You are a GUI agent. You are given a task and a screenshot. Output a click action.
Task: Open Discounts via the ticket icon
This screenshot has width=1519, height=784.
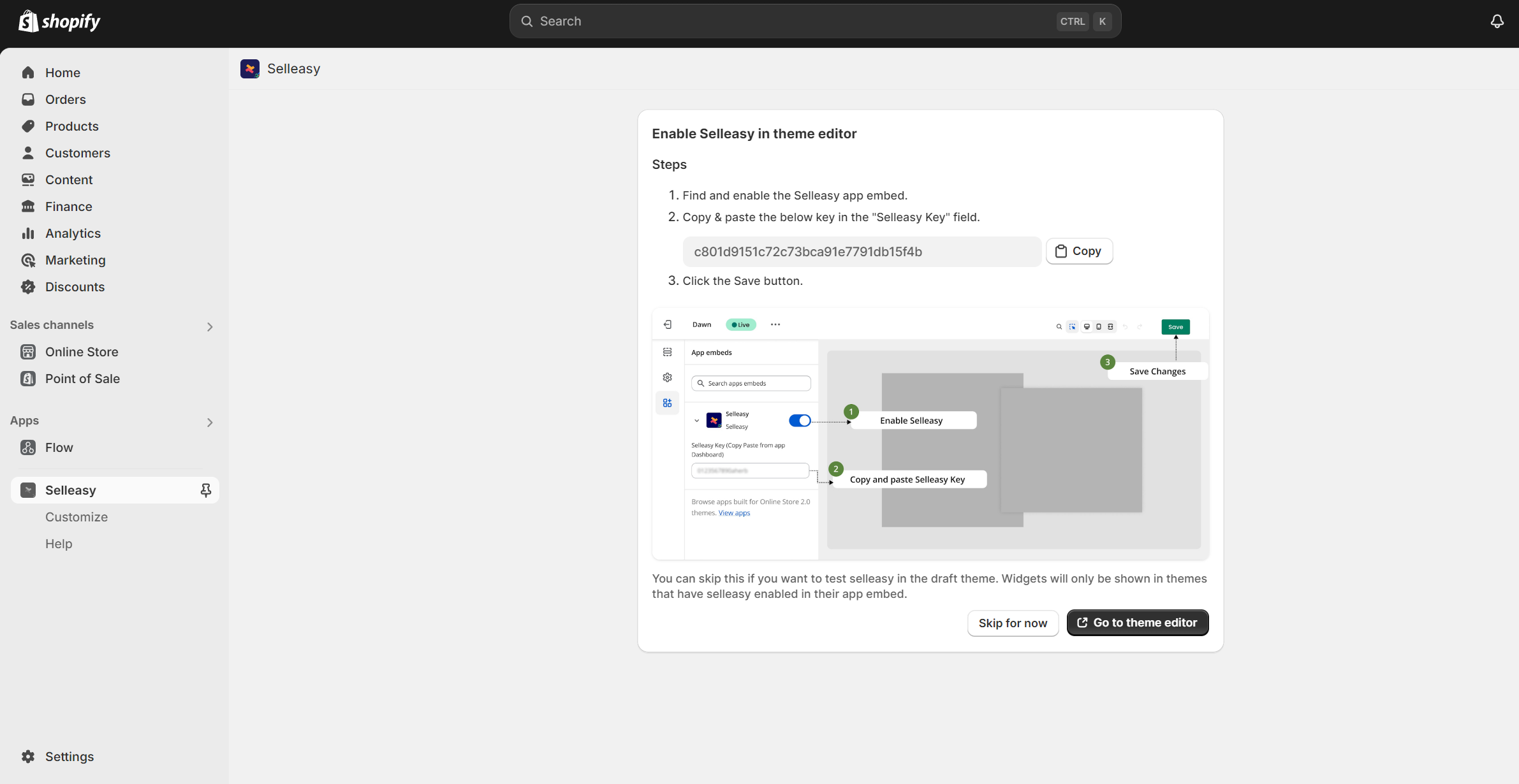click(x=29, y=287)
